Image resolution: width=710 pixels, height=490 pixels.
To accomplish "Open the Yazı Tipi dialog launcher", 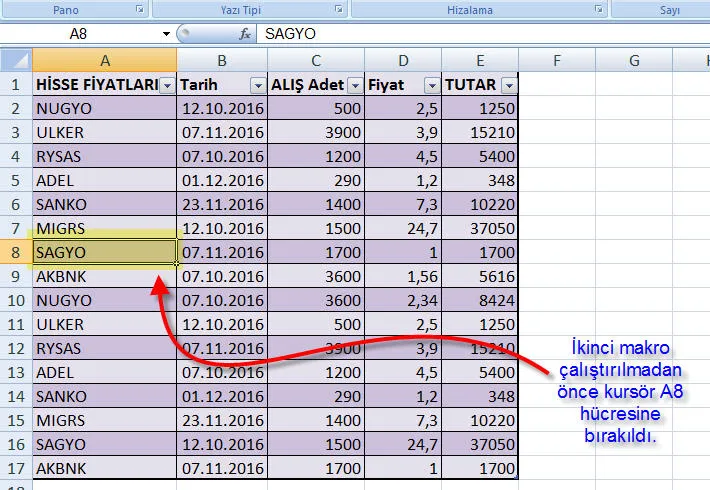I will click(339, 9).
